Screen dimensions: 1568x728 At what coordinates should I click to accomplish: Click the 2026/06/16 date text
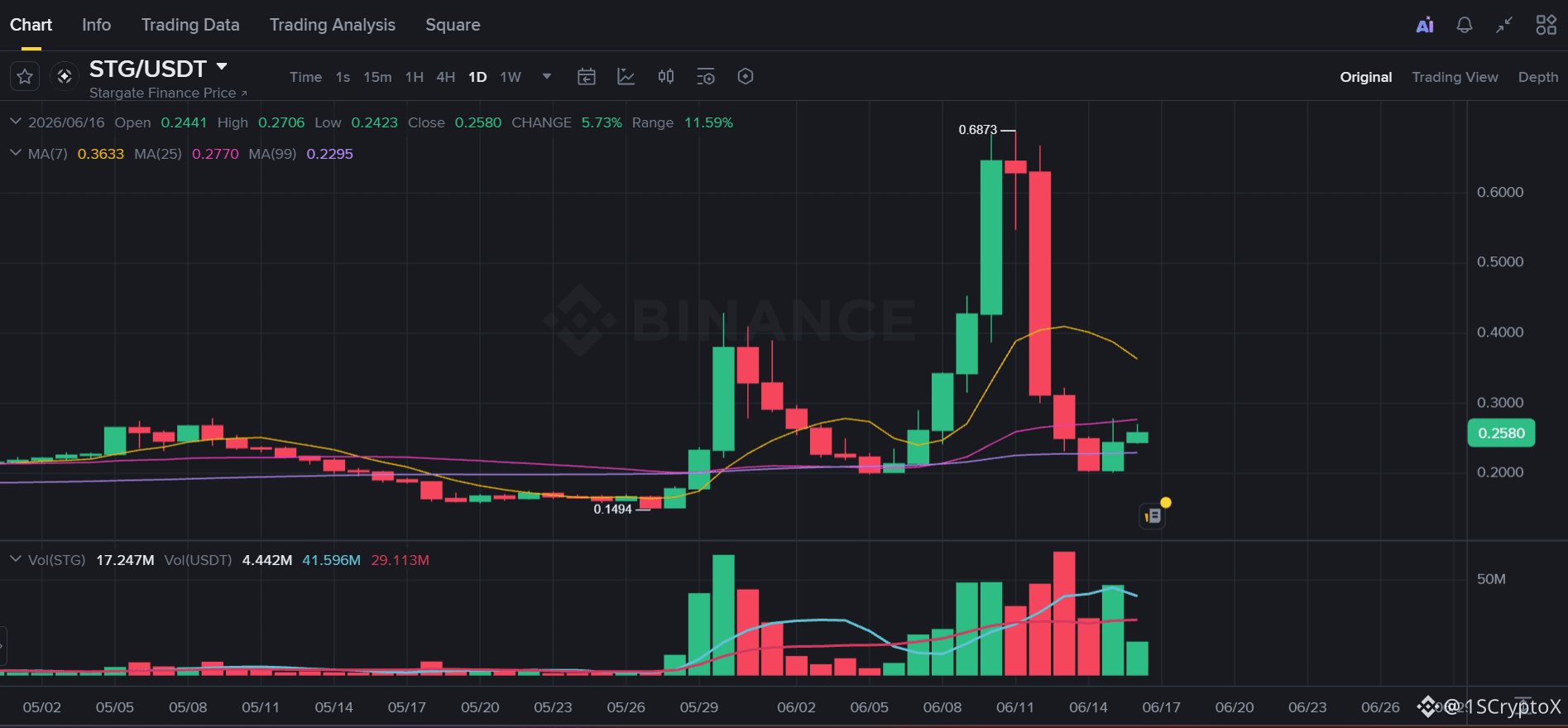pyautogui.click(x=66, y=122)
